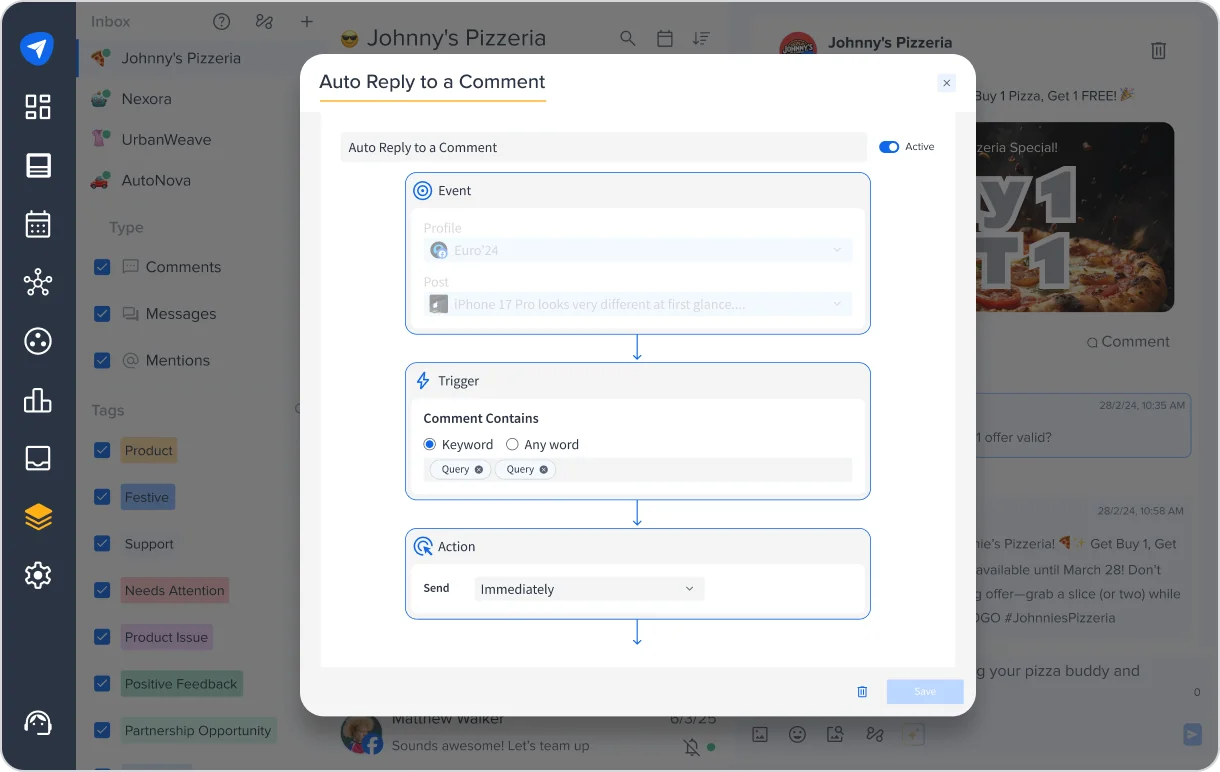Open the settings gear in sidebar
Viewport: 1220px width, 772px height.
[38, 575]
